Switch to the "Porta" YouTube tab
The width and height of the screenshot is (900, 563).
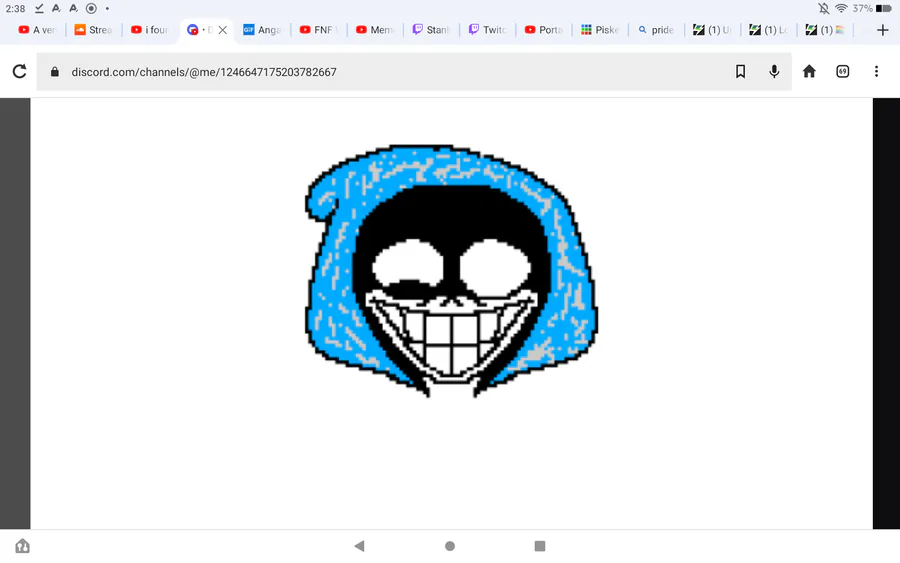[x=544, y=30]
